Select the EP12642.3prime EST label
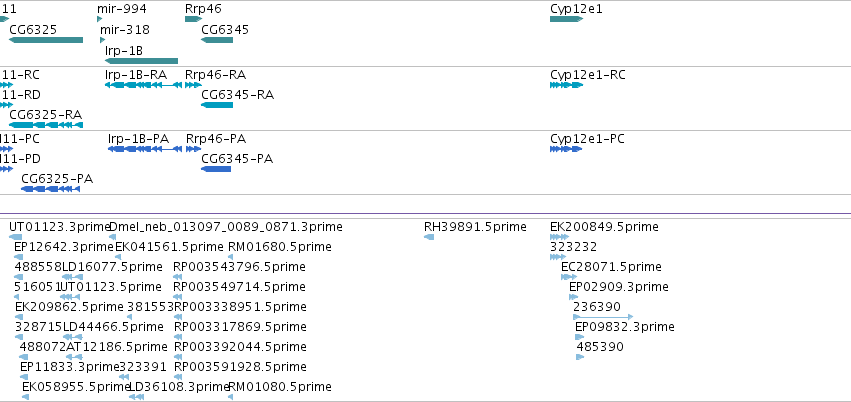 click(x=64, y=247)
